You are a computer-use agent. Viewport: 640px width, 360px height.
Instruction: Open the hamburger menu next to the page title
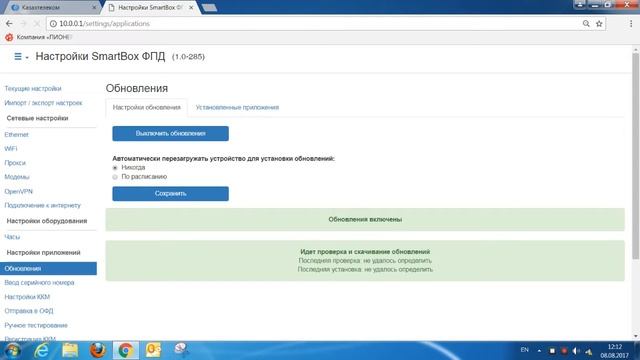[21, 57]
